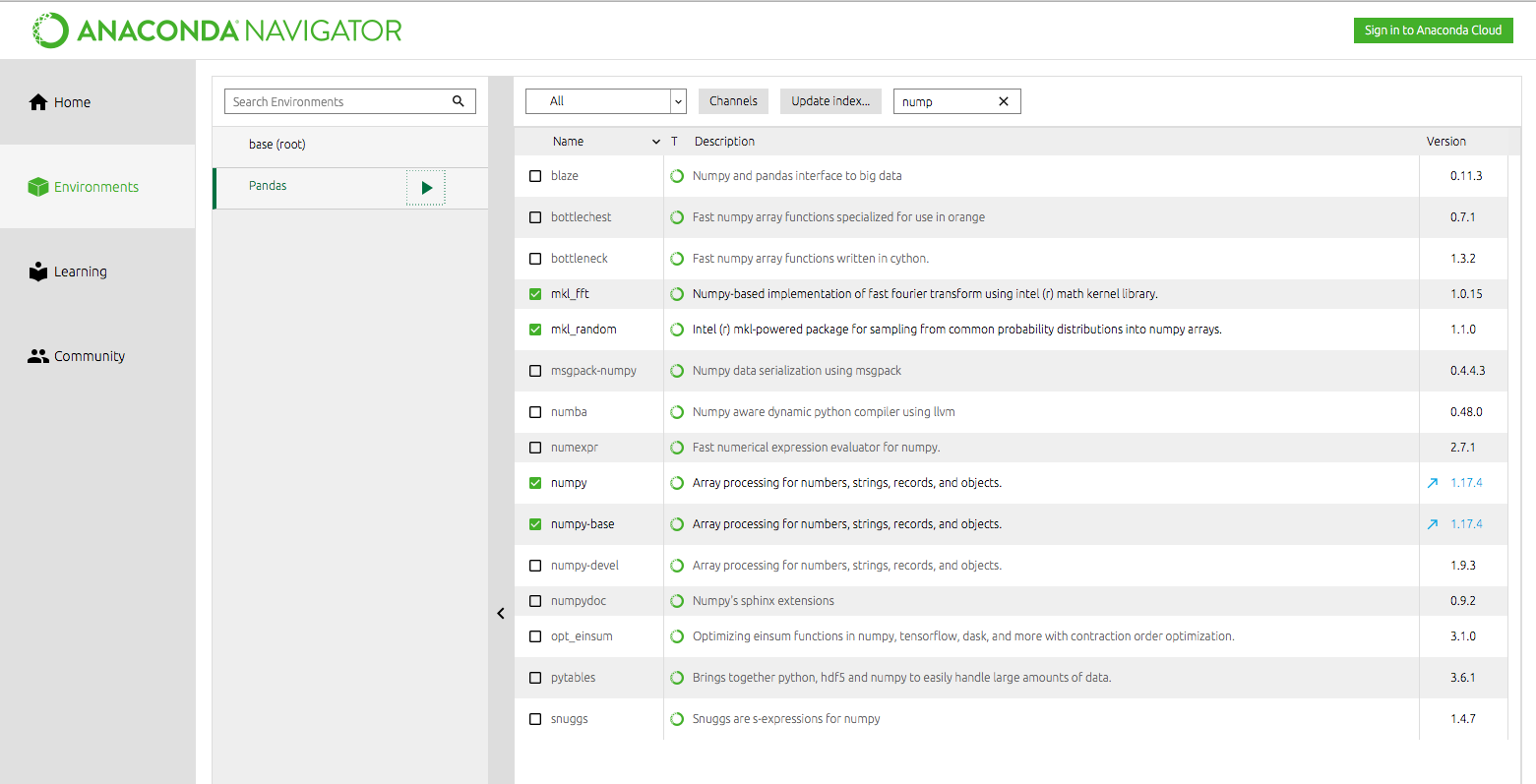Click Sign in to Anaconda Cloud

pos(1433,30)
